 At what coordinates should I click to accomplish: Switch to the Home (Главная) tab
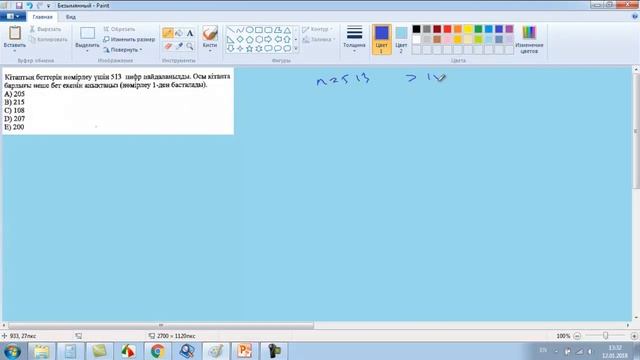(42, 17)
